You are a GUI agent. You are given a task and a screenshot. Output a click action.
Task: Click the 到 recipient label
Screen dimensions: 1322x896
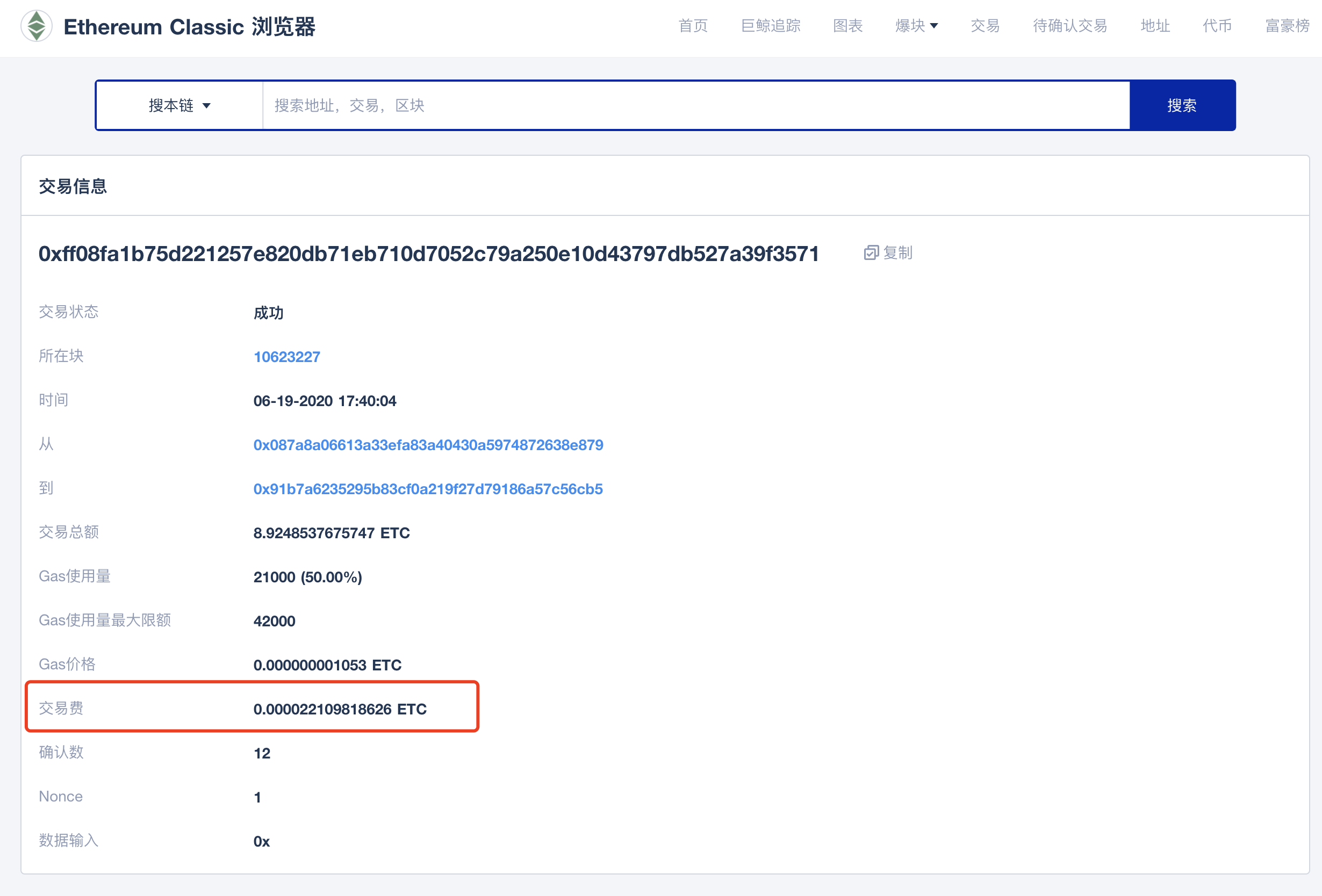(46, 488)
